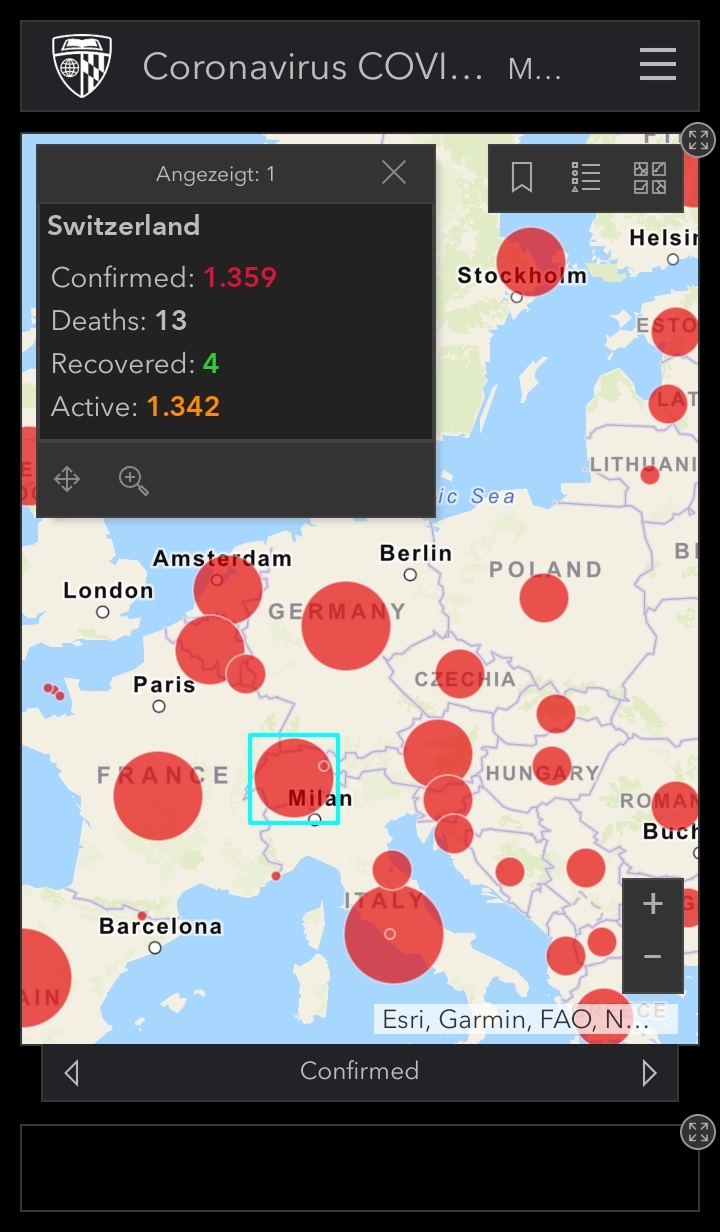Click the Coronavirus COVI… title
This screenshot has width=720, height=1232.
click(x=312, y=67)
